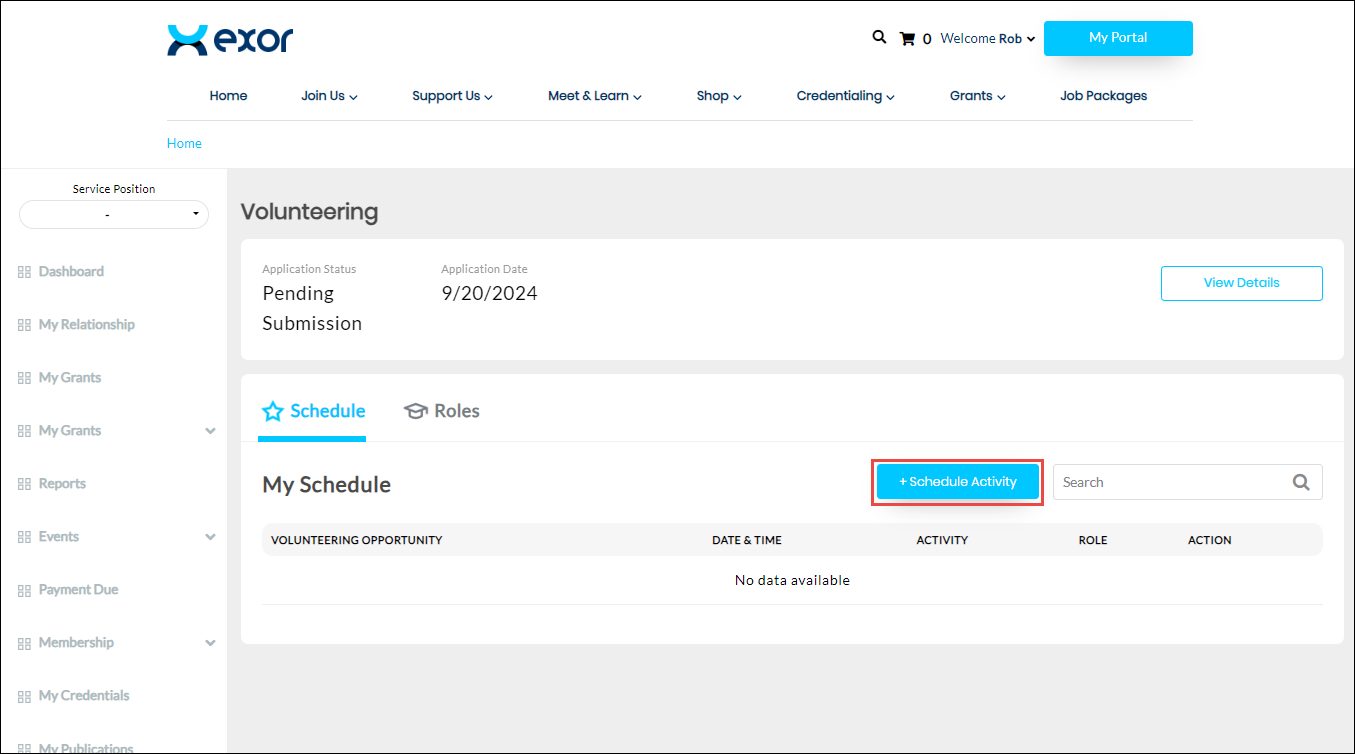The height and width of the screenshot is (754, 1355).
Task: Switch to the Roles tab
Action: click(x=442, y=411)
